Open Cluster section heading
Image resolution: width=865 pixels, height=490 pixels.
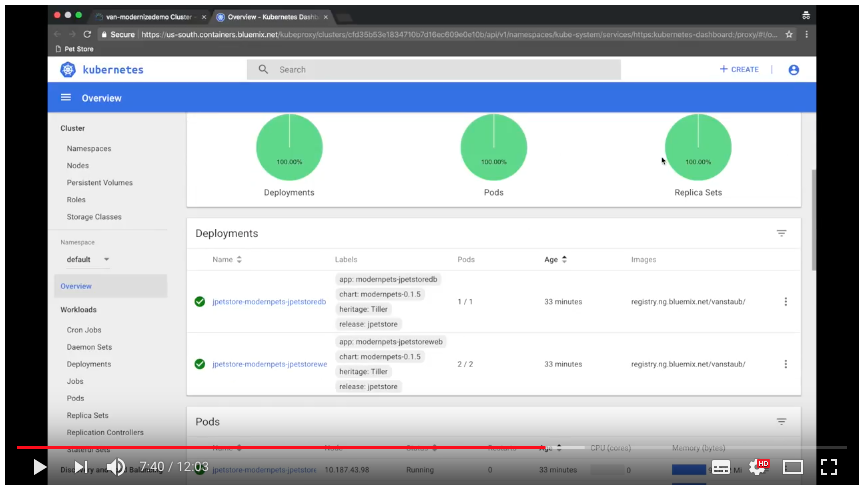(x=72, y=128)
